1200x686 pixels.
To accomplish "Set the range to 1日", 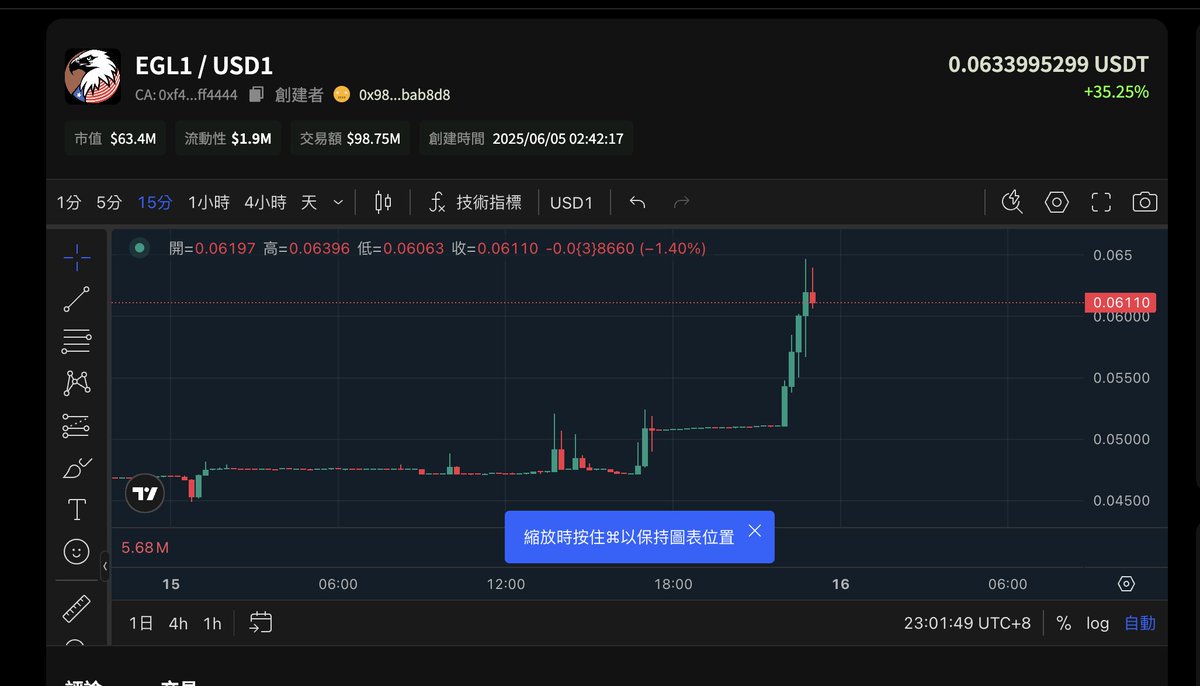I will (141, 623).
